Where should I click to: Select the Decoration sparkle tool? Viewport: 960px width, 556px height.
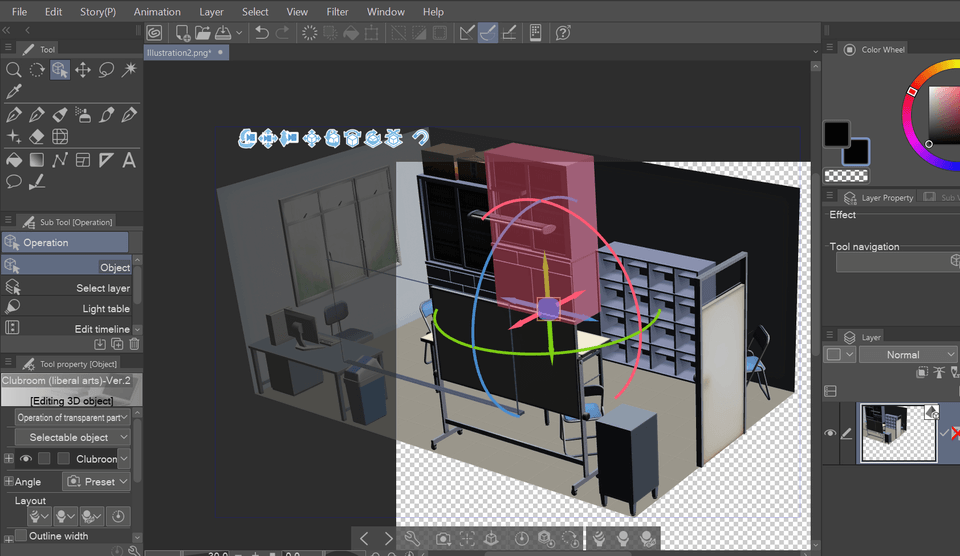13,137
